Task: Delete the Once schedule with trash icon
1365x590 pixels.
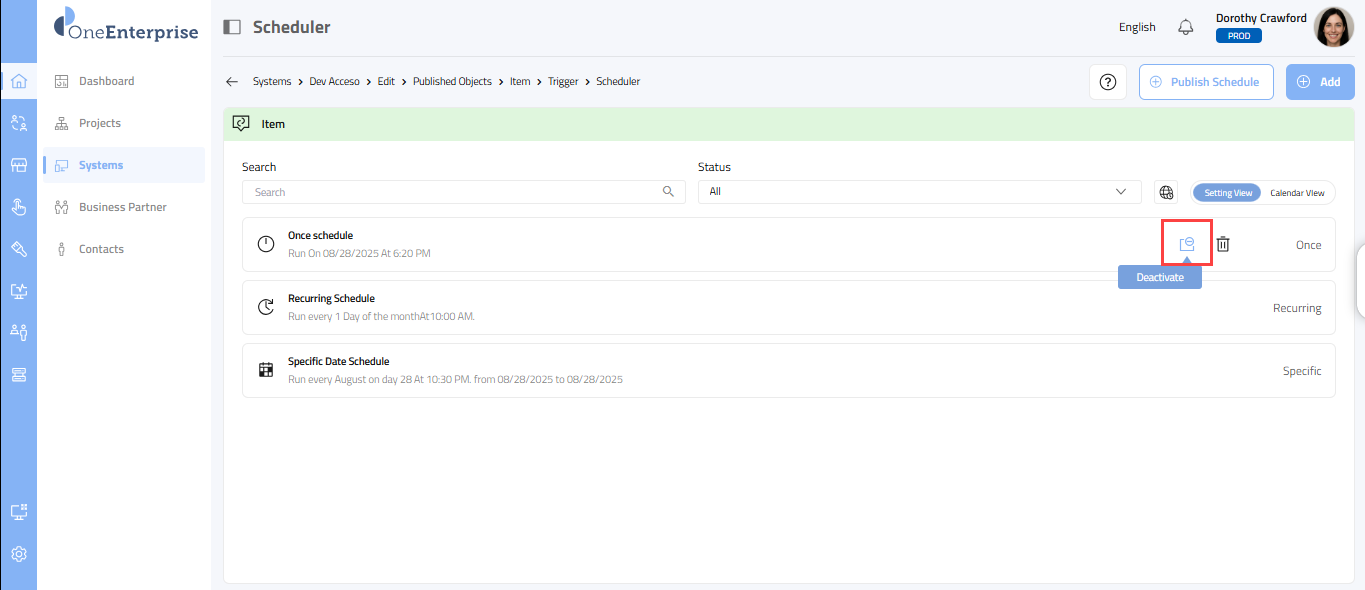Action: pos(1222,244)
